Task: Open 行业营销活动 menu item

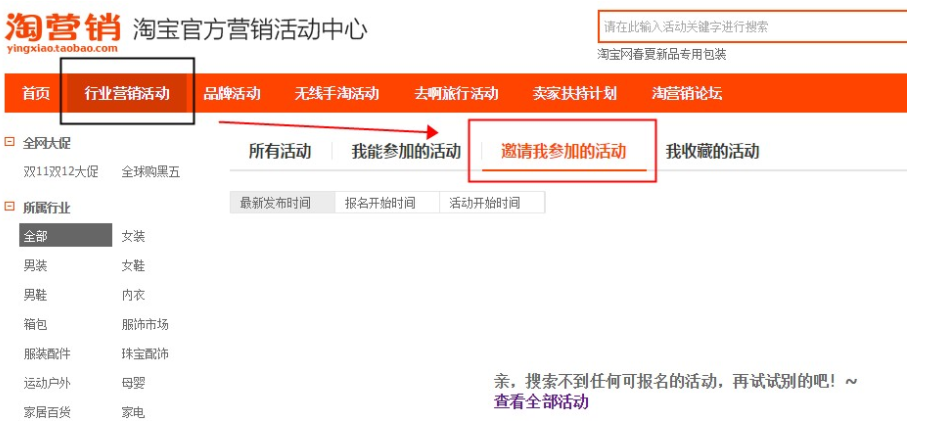Action: click(x=127, y=94)
